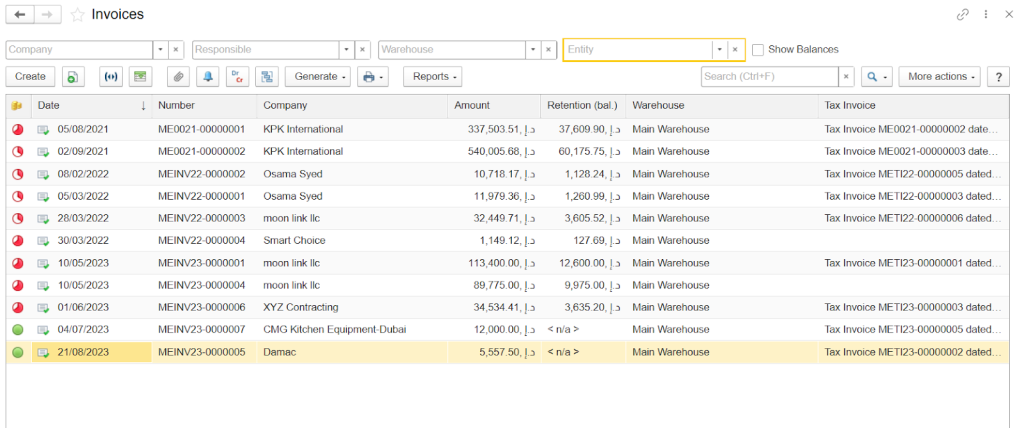
Task: Expand the Warehouse filter dropdown arrow
Action: 534,50
